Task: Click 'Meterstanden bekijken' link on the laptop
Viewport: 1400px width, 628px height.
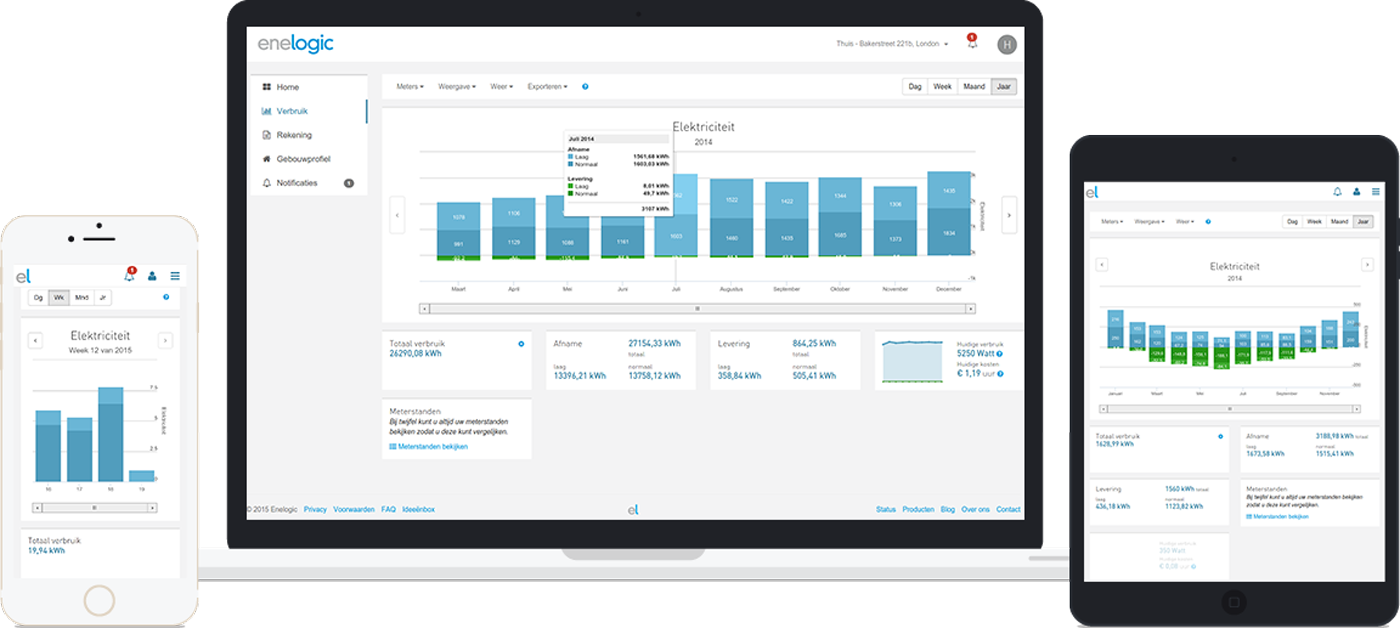Action: coord(432,446)
